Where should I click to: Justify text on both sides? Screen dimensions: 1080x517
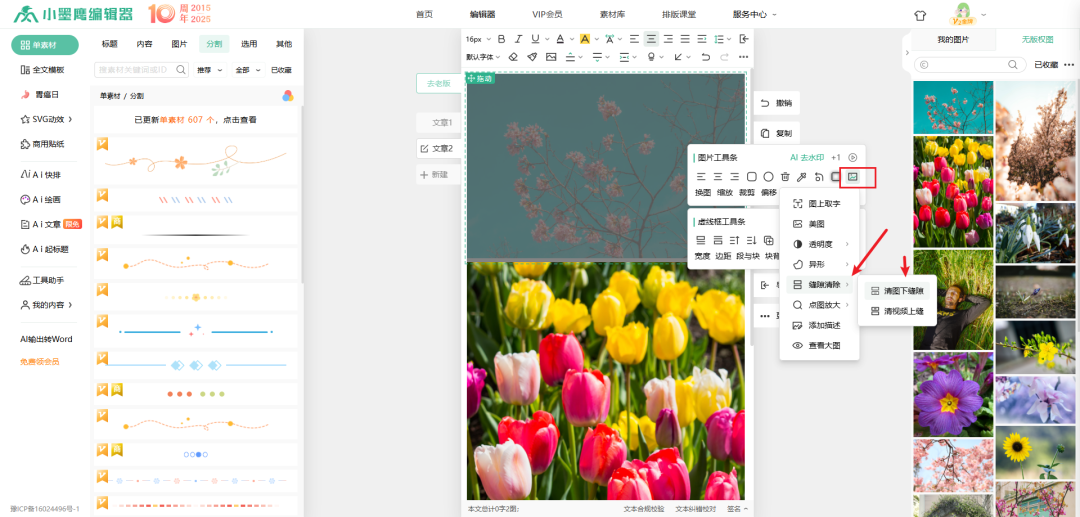tap(685, 39)
